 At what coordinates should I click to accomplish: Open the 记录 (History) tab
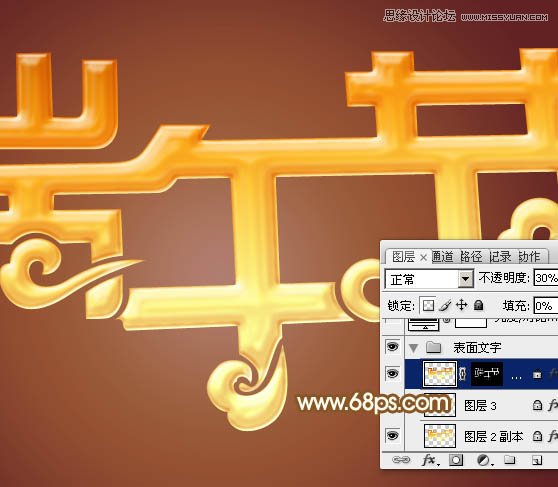point(500,256)
